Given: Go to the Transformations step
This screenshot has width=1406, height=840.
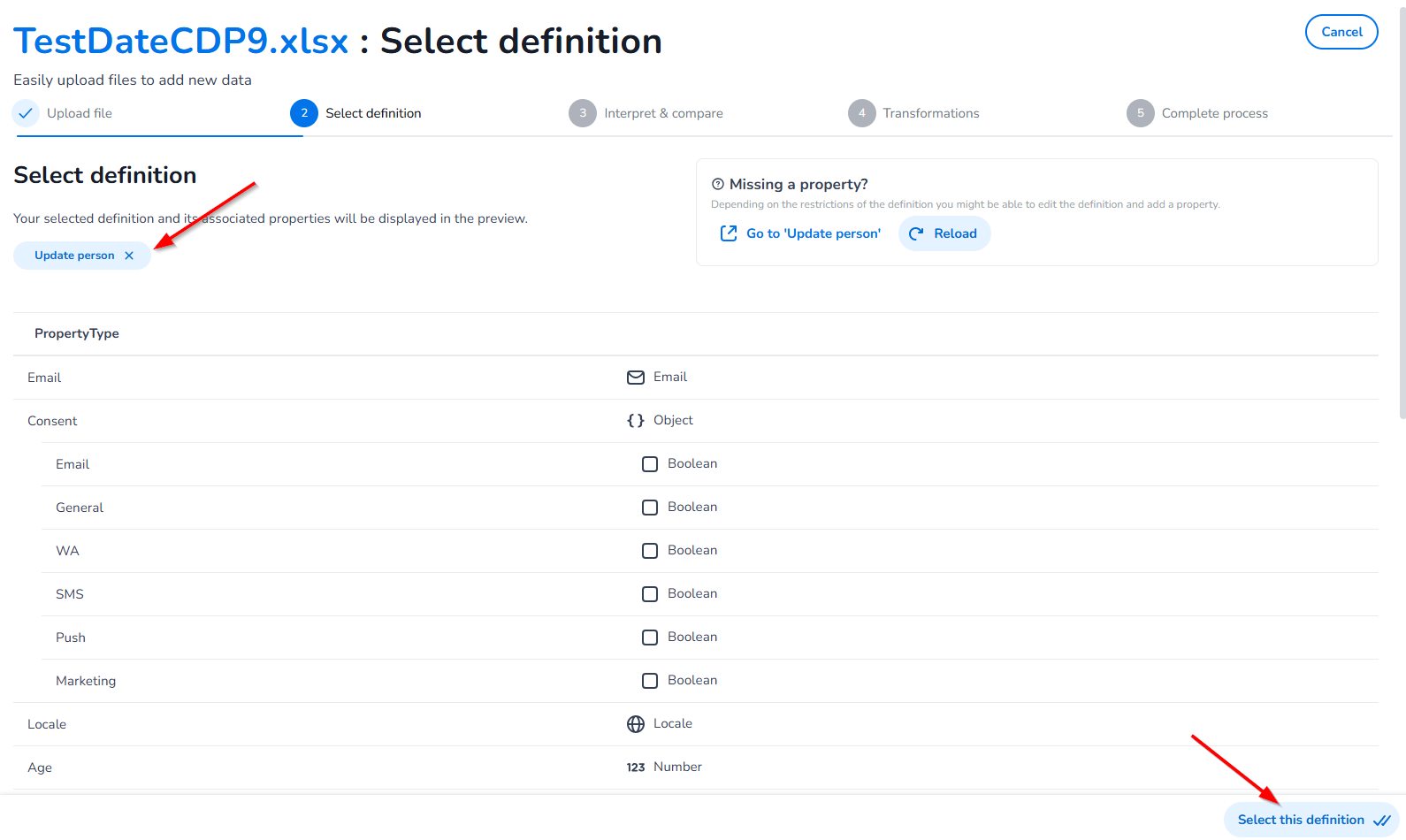Looking at the screenshot, I should pyautogui.click(x=914, y=113).
